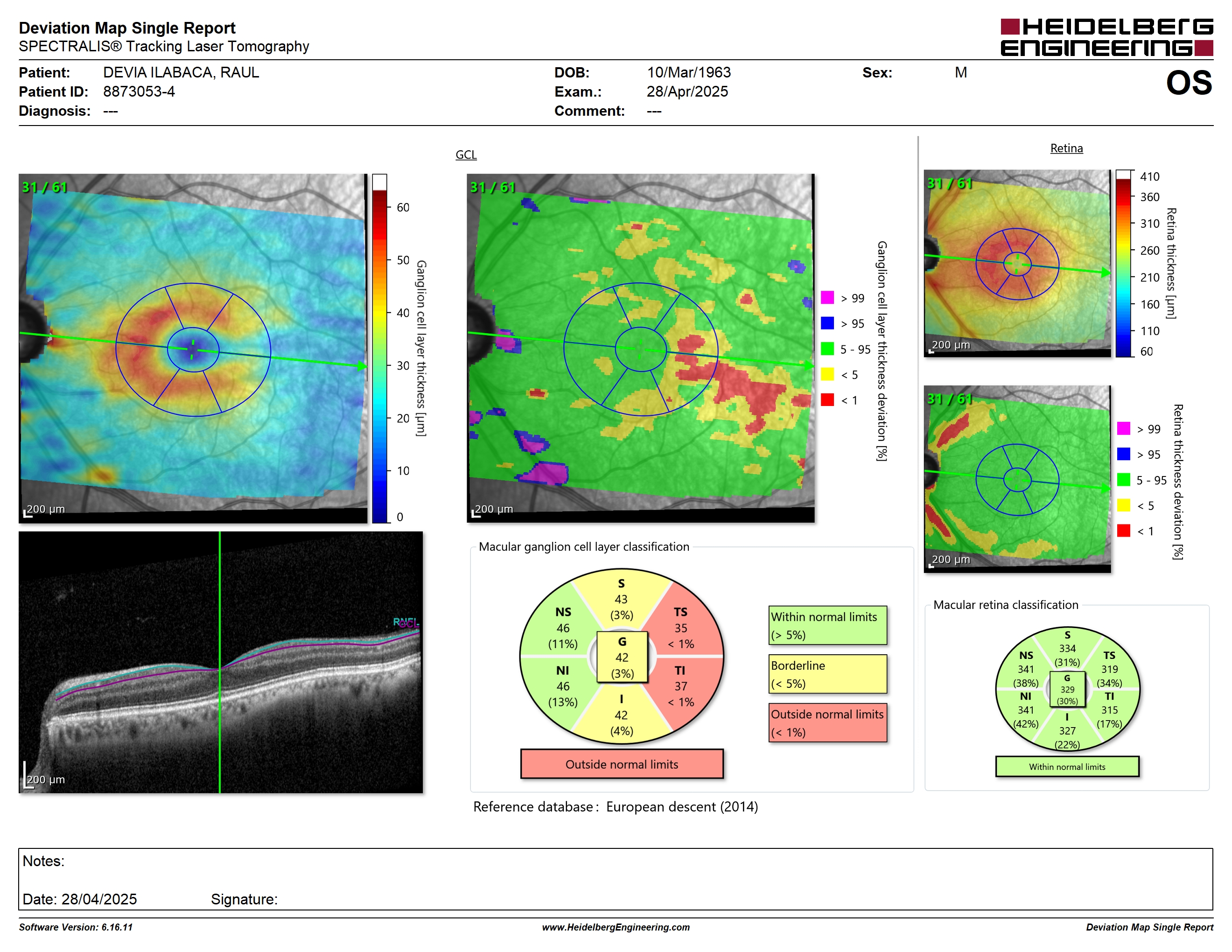
Task: Open the GCL thickness color map image
Action: pos(193,348)
